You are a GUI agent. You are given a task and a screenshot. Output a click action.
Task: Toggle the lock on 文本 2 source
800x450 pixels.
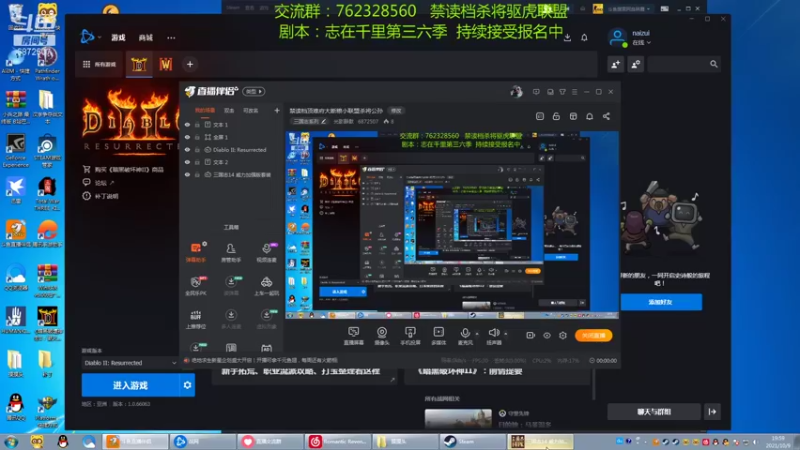tap(197, 162)
